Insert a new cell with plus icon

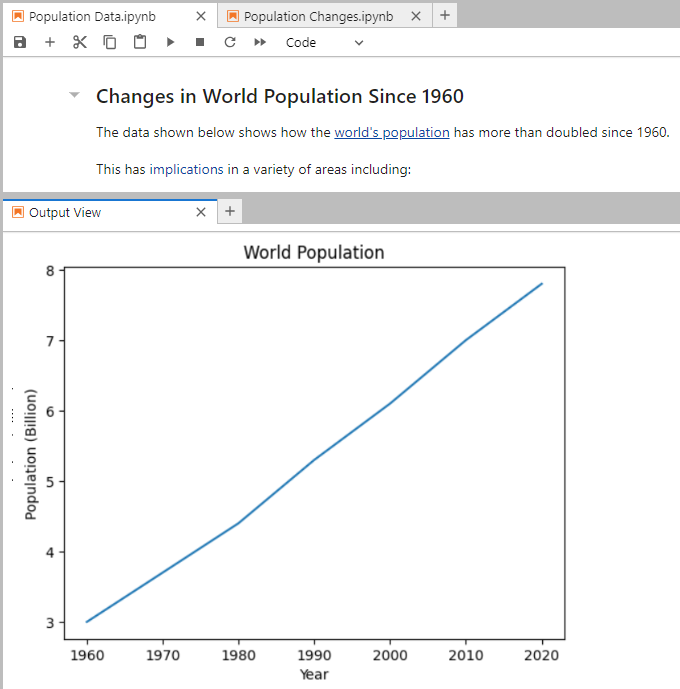click(50, 42)
